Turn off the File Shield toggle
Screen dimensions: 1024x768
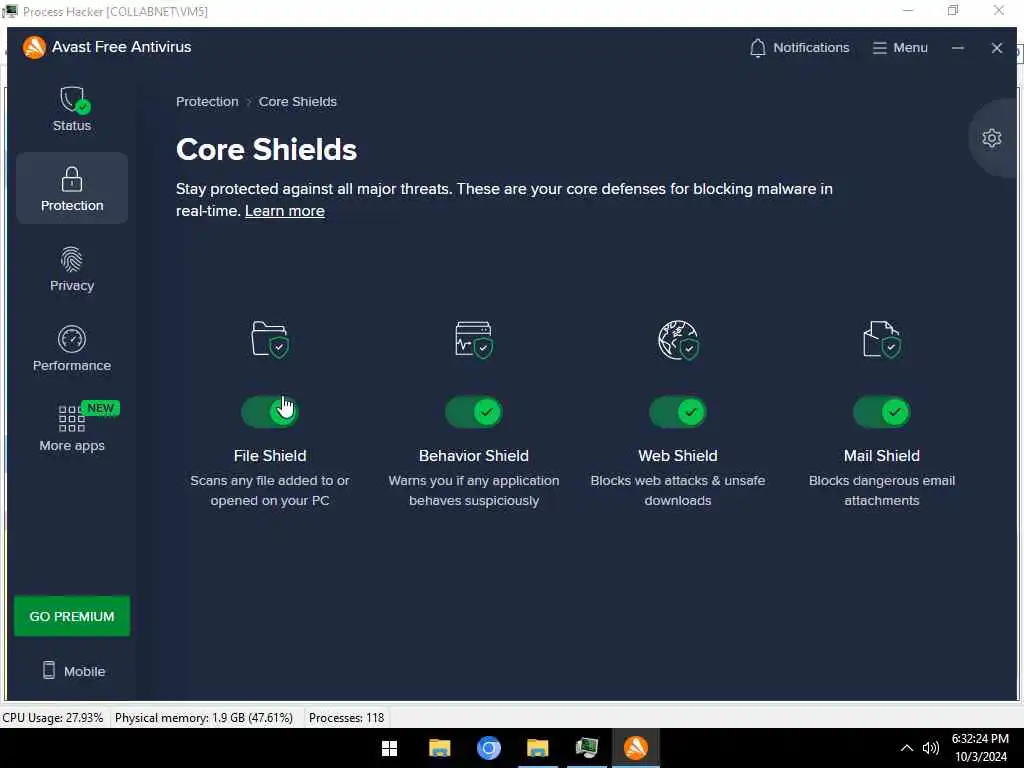270,412
